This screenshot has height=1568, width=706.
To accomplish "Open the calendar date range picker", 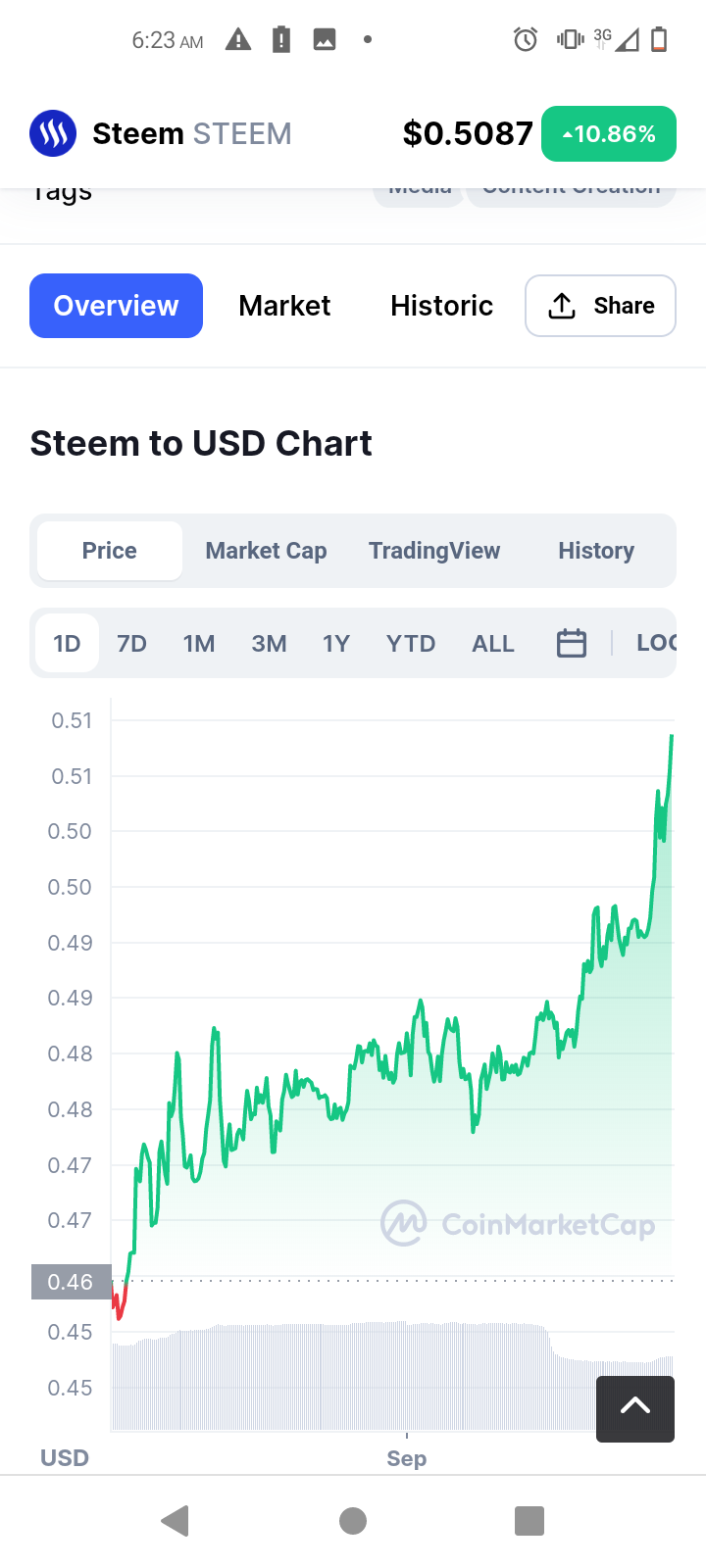I will 572,644.
